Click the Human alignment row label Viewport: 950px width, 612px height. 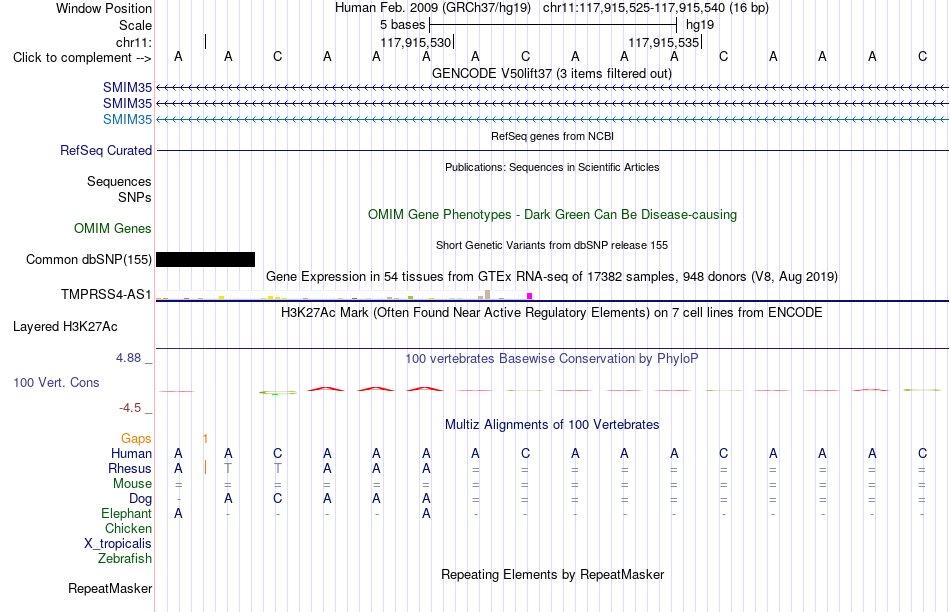click(131, 454)
